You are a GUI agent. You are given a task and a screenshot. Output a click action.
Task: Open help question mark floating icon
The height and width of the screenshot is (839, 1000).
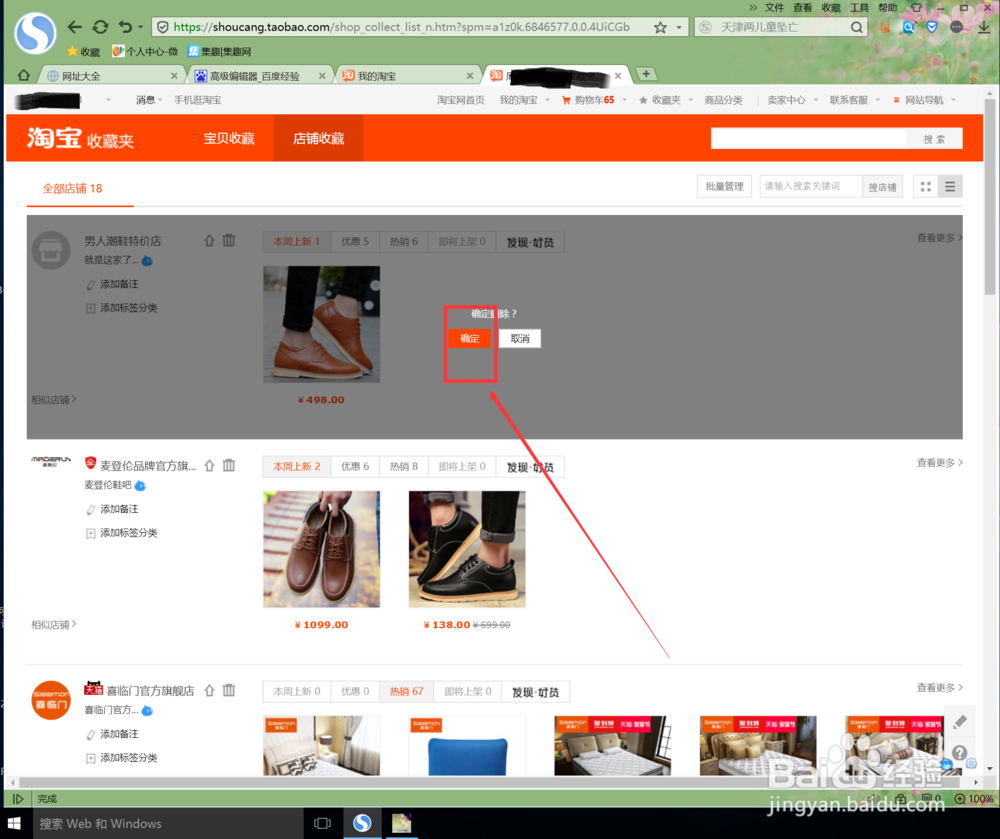959,752
